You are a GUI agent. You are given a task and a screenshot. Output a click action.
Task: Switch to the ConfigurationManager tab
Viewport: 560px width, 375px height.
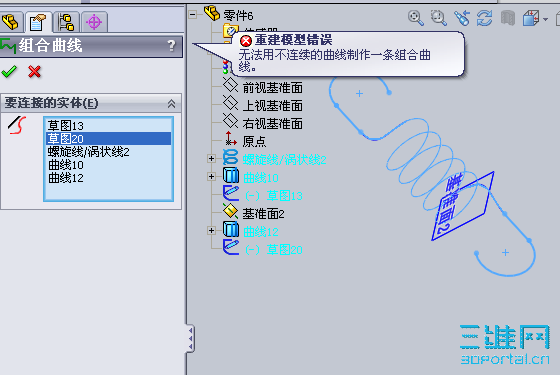click(x=66, y=22)
